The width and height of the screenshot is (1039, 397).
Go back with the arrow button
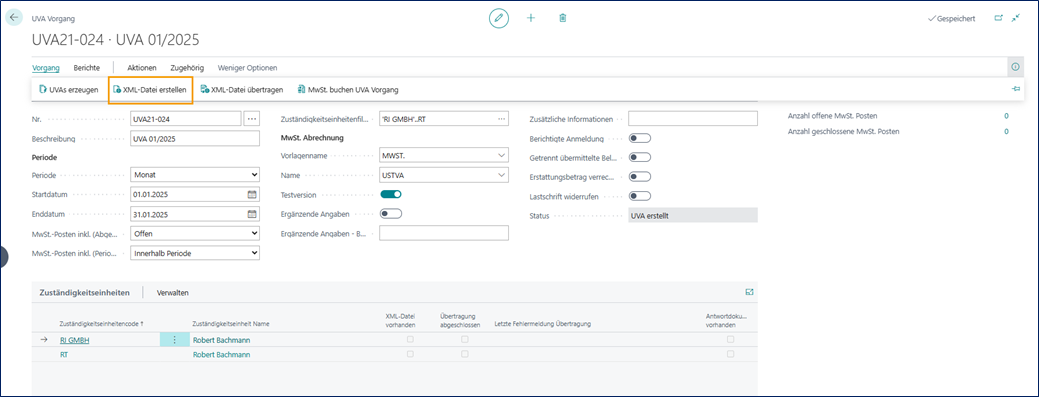[x=14, y=18]
